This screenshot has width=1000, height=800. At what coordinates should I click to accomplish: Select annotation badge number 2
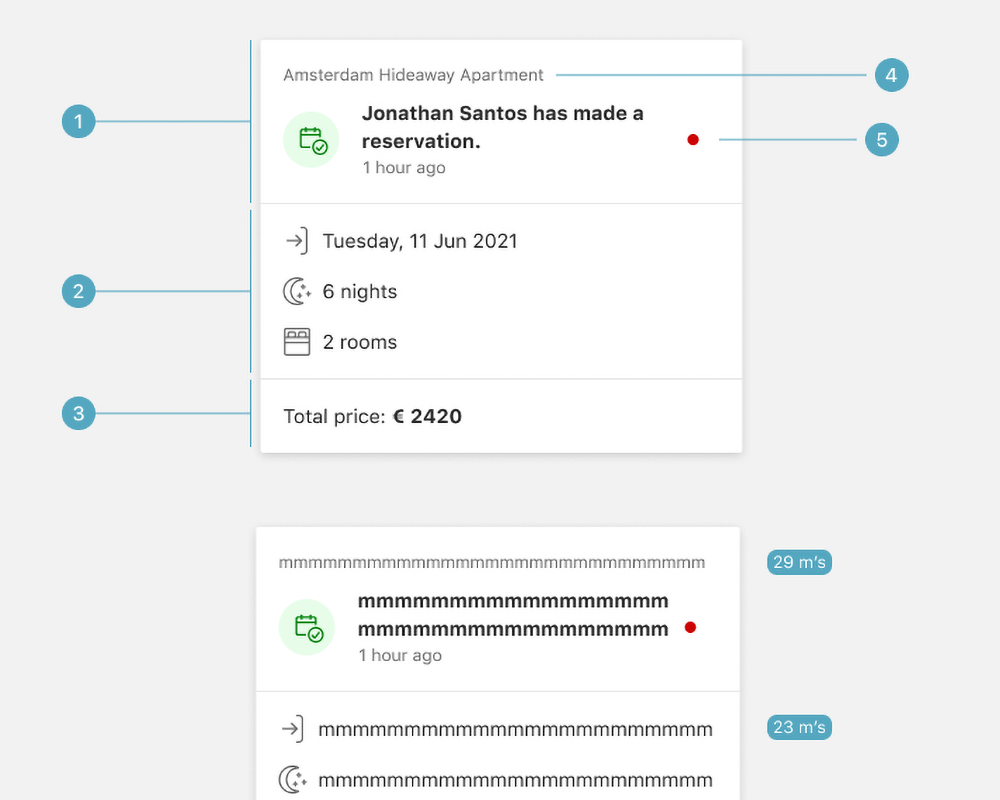(x=78, y=292)
